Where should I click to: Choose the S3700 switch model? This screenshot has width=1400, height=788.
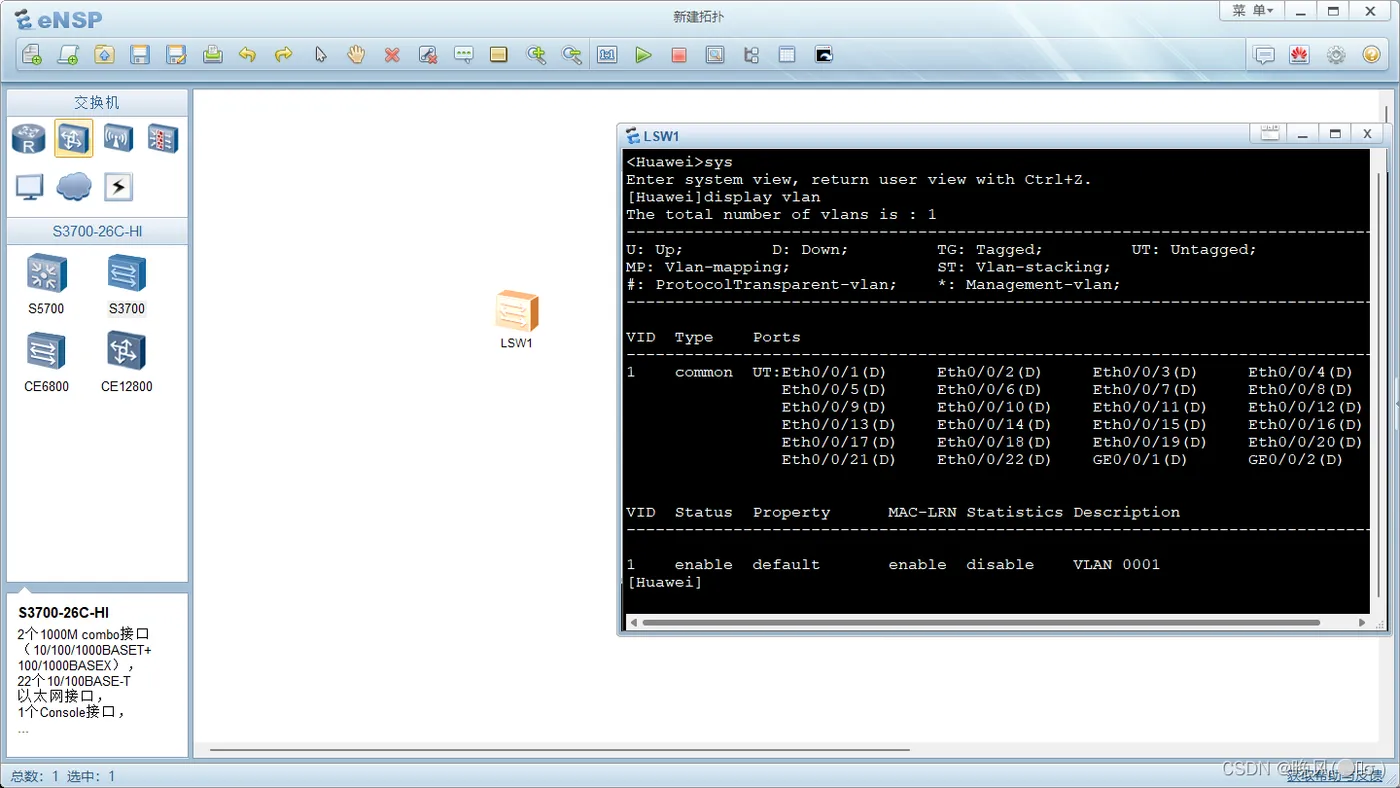pyautogui.click(x=127, y=284)
